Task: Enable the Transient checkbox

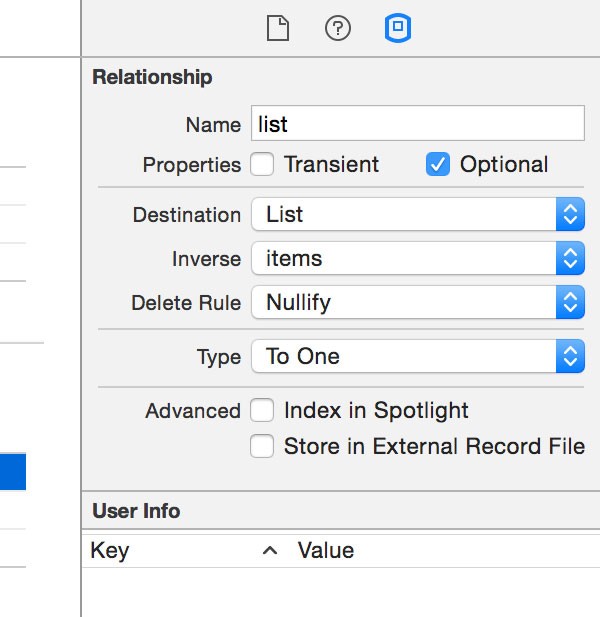Action: (x=262, y=164)
